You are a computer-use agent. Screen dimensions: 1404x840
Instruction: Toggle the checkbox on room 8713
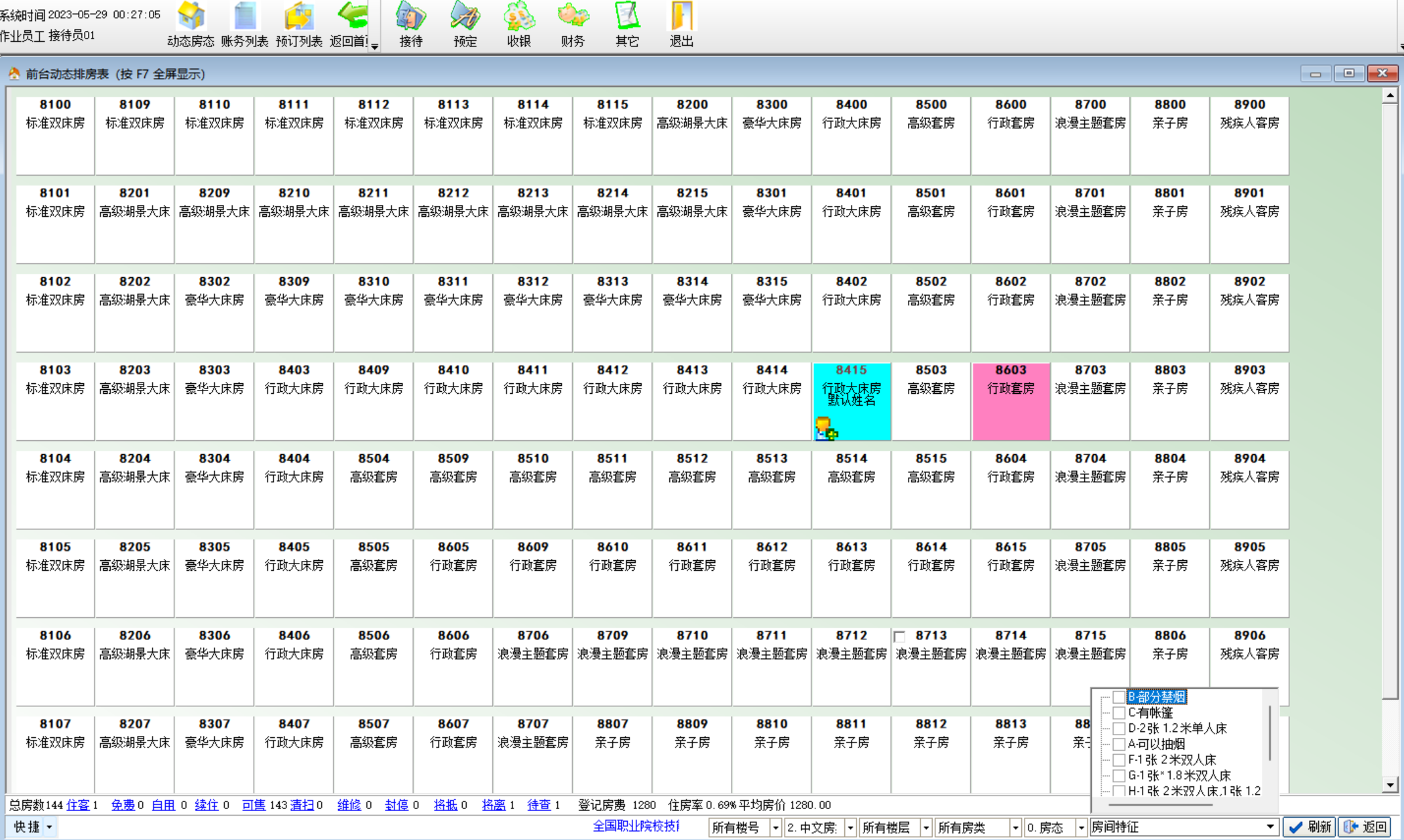(x=899, y=637)
